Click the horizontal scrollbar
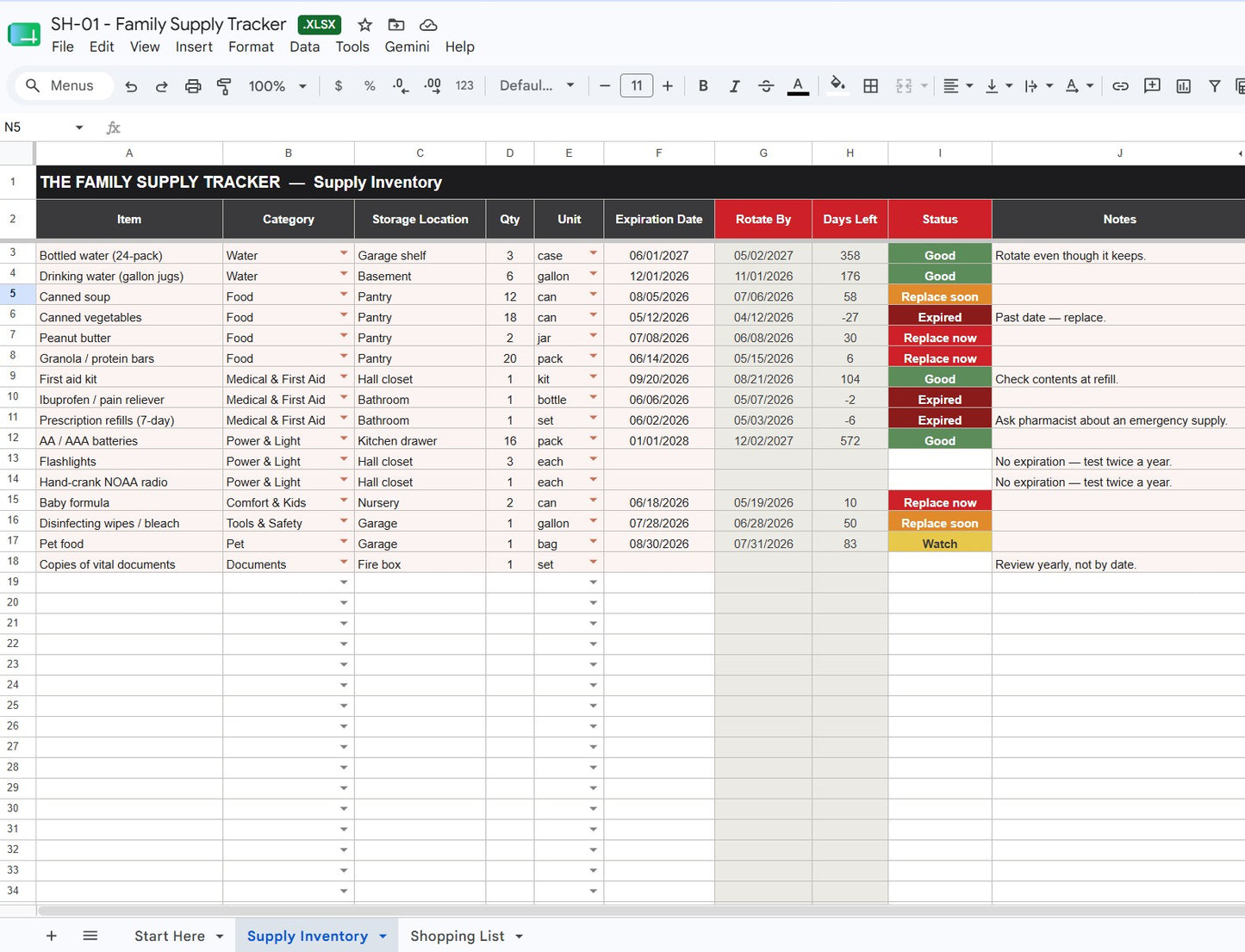 click(x=640, y=911)
